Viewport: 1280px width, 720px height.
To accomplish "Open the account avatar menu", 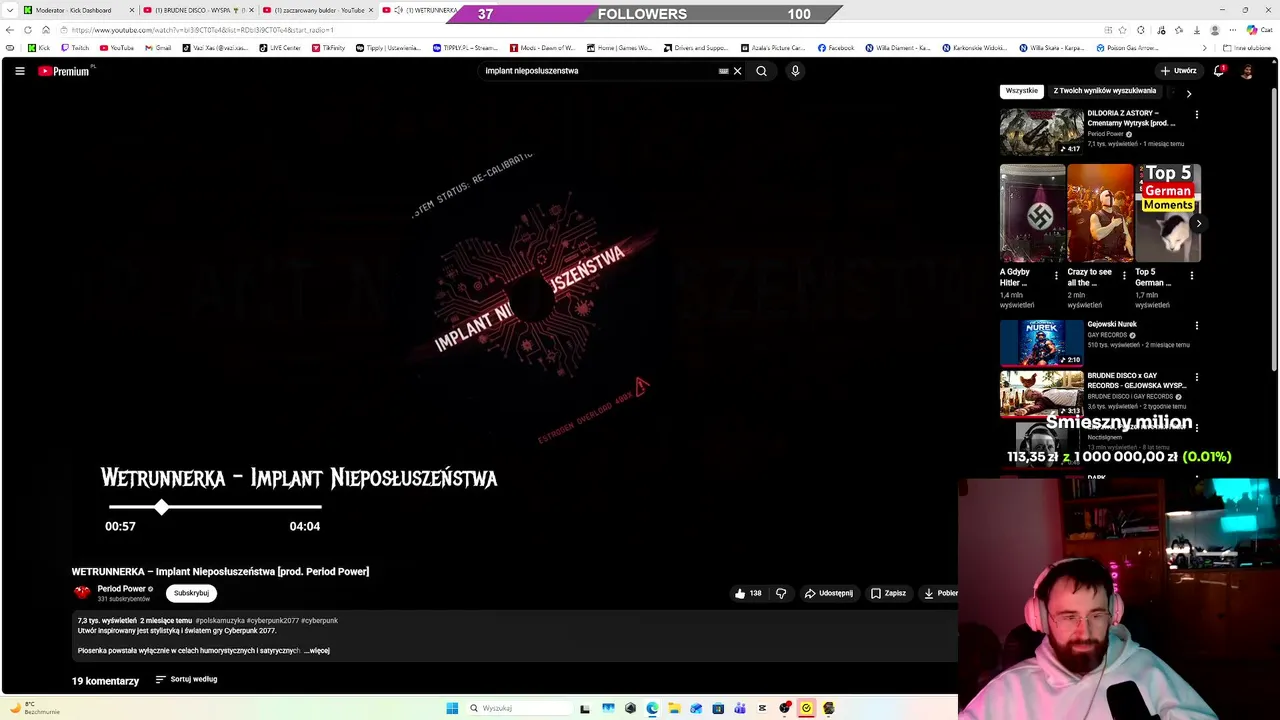I will pyautogui.click(x=1247, y=71).
